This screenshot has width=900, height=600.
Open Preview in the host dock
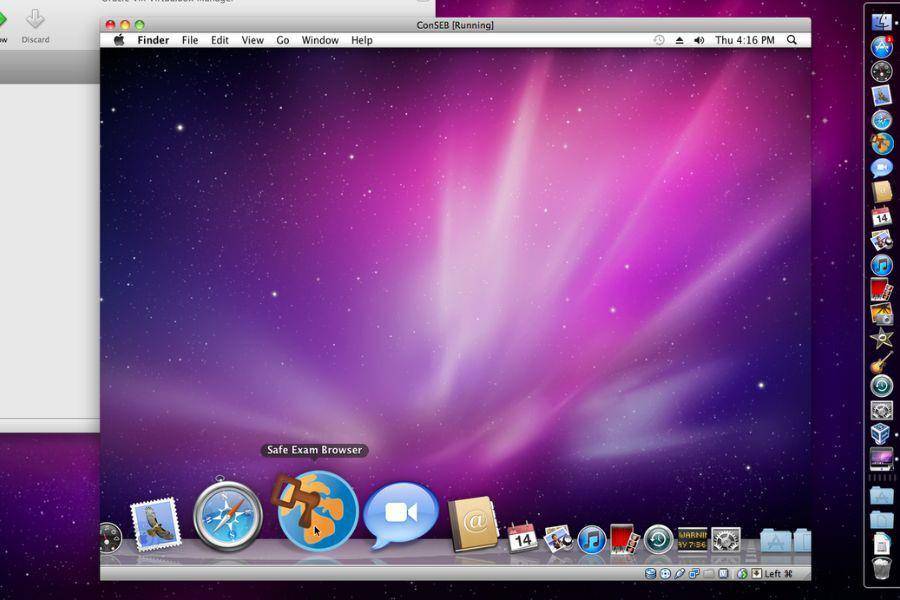(x=882, y=241)
